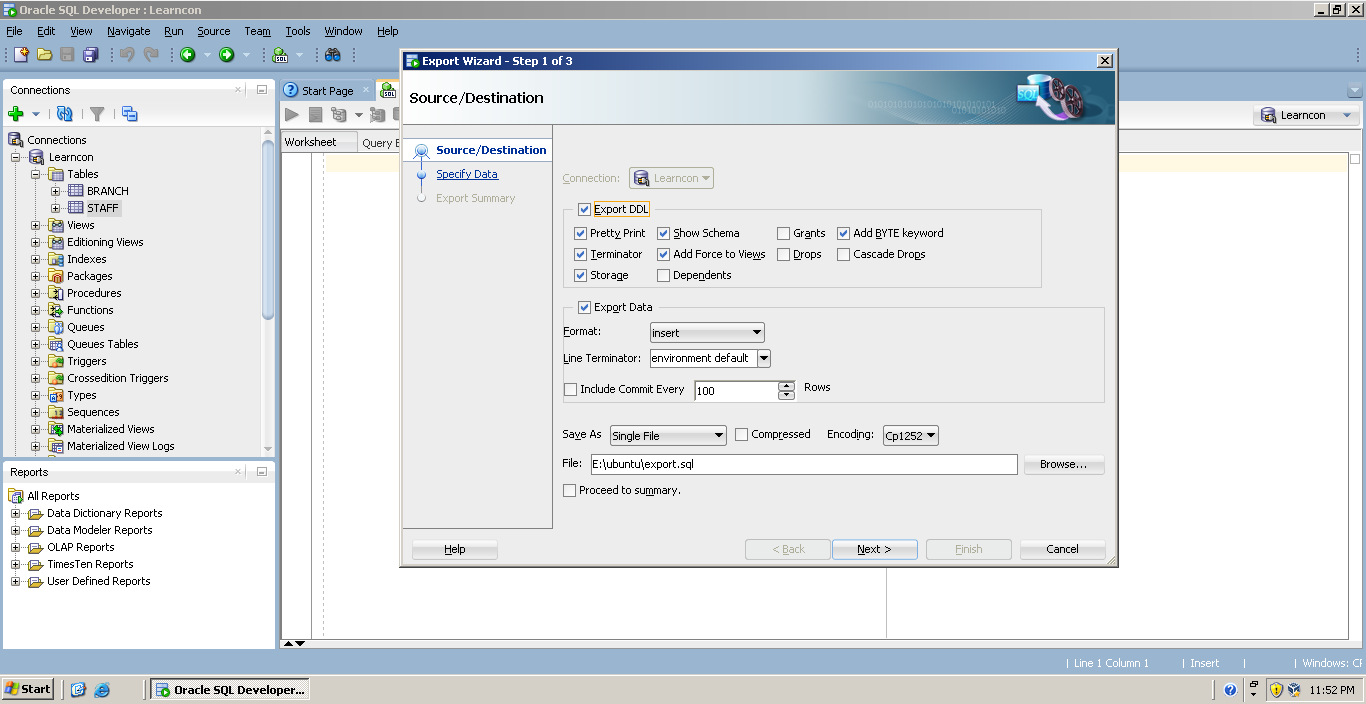Click the Collapse All icon in Connections
Image resolution: width=1366 pixels, height=704 pixels.
129,114
